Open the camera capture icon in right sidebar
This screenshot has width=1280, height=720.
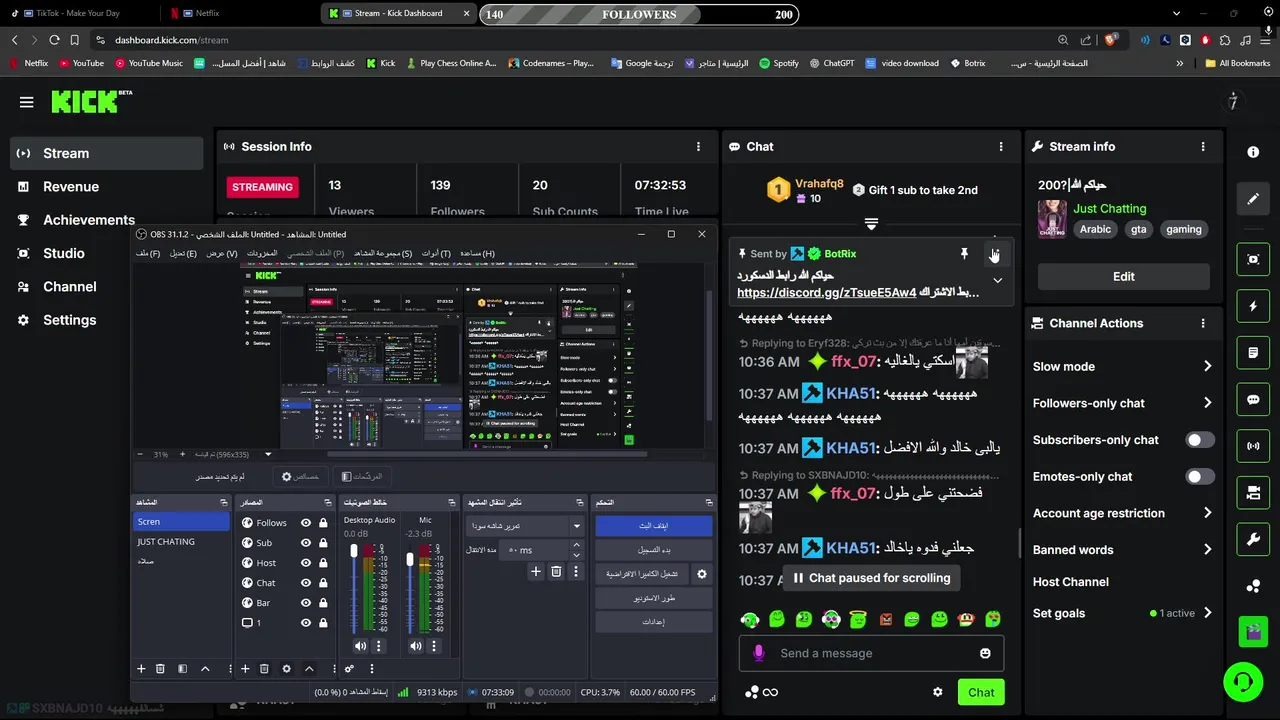coord(1253,259)
